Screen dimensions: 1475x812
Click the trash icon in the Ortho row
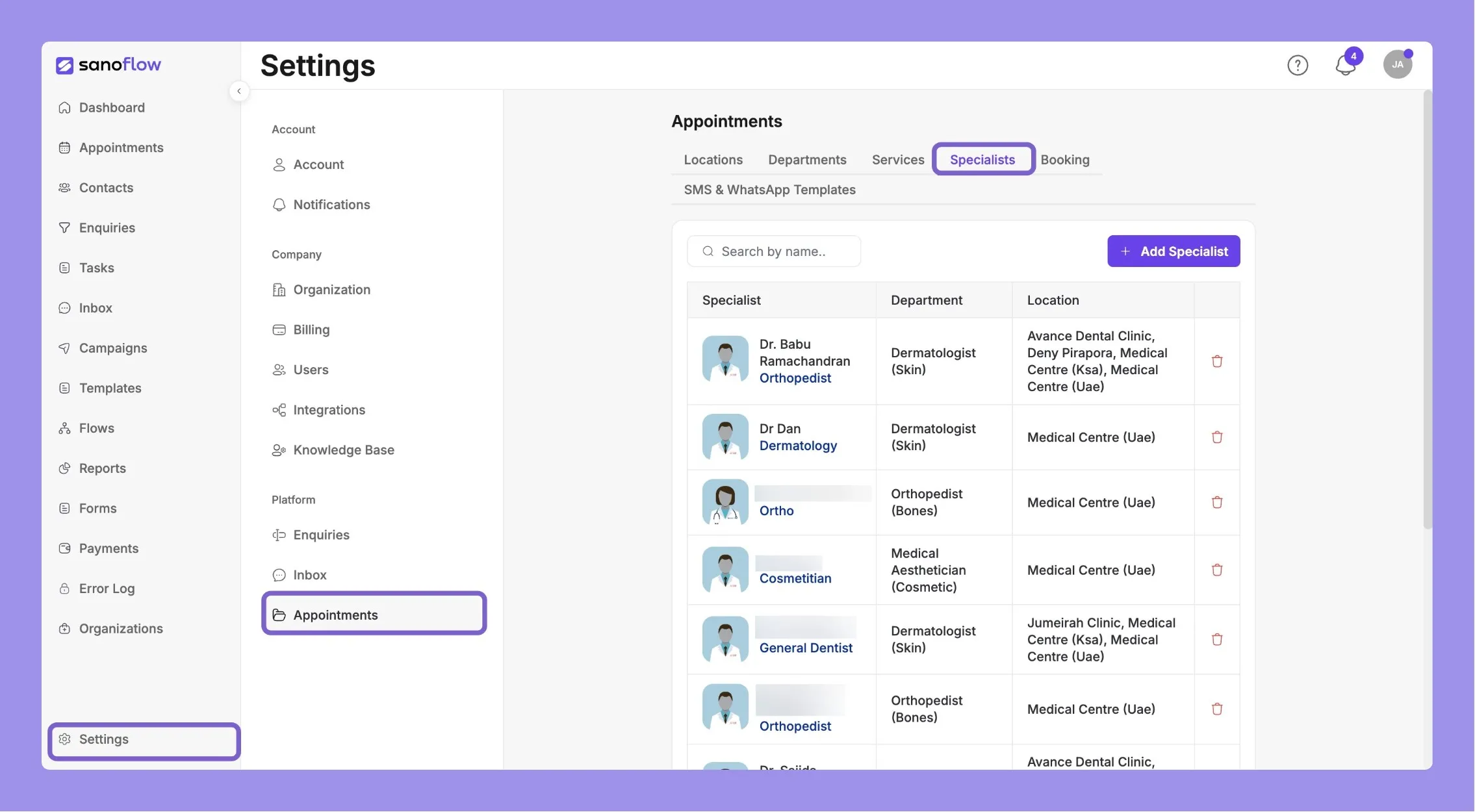click(x=1216, y=502)
